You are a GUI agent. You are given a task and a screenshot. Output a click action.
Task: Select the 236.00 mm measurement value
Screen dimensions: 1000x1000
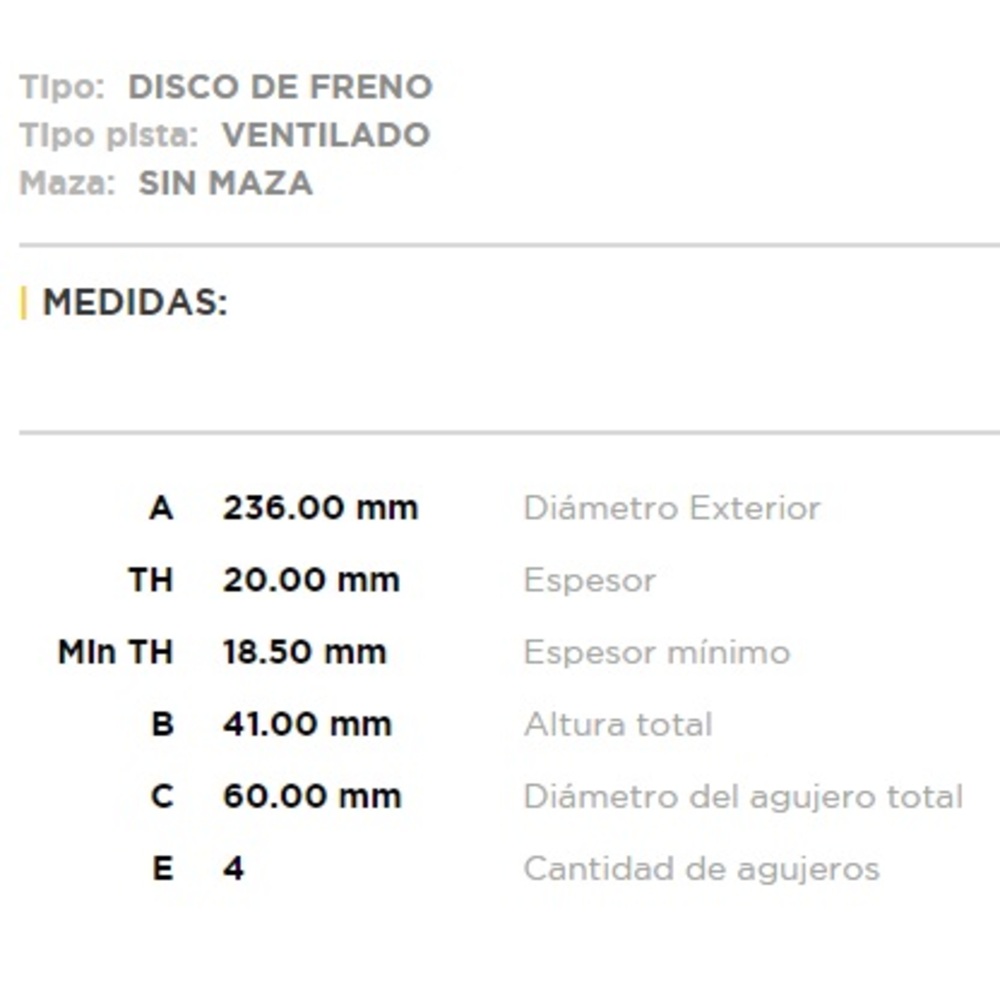(320, 508)
